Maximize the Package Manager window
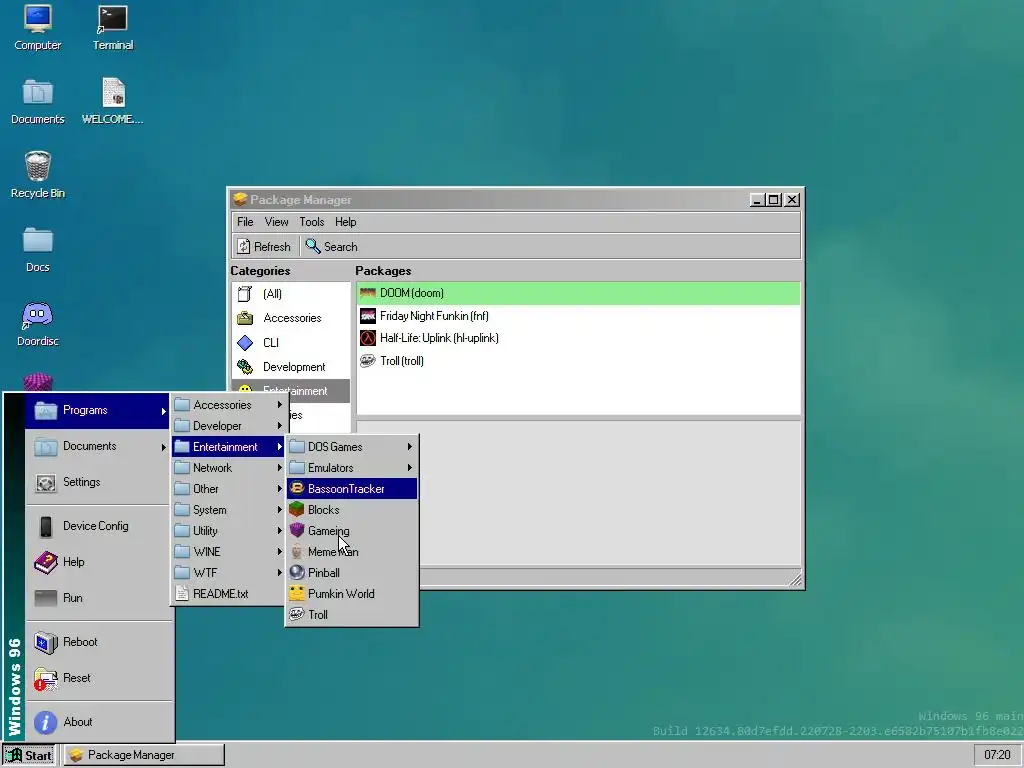The width and height of the screenshot is (1024, 768). (x=774, y=200)
